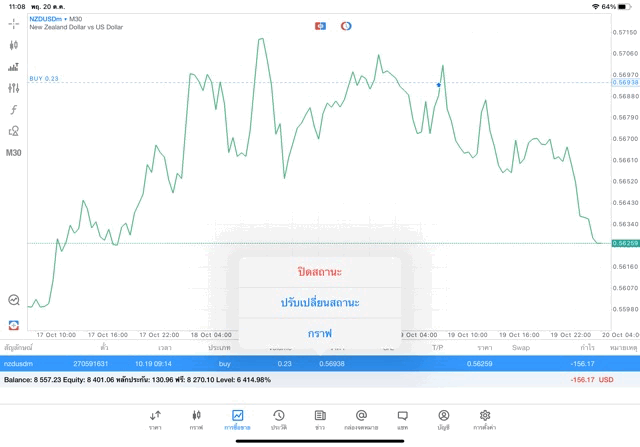
Task: Open the settings gear tab
Action: tap(484, 420)
